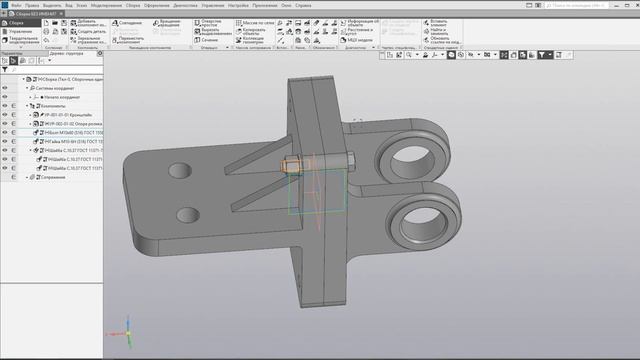This screenshot has width=640, height=360.
Task: Click the Undo arrow icon
Action: (46, 40)
